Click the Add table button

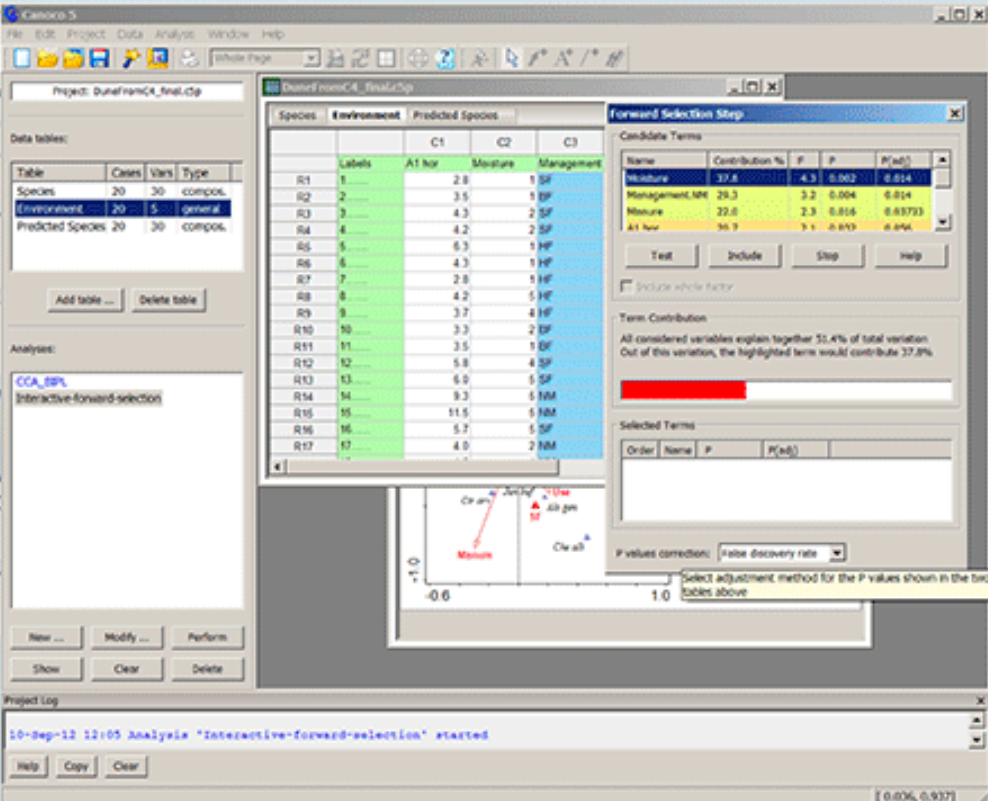tap(85, 300)
